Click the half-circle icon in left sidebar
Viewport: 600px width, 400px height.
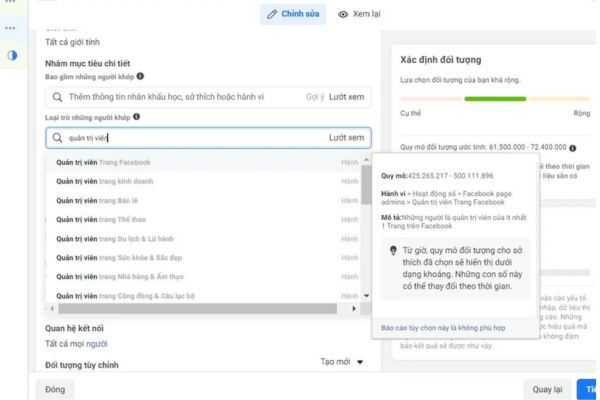point(13,55)
